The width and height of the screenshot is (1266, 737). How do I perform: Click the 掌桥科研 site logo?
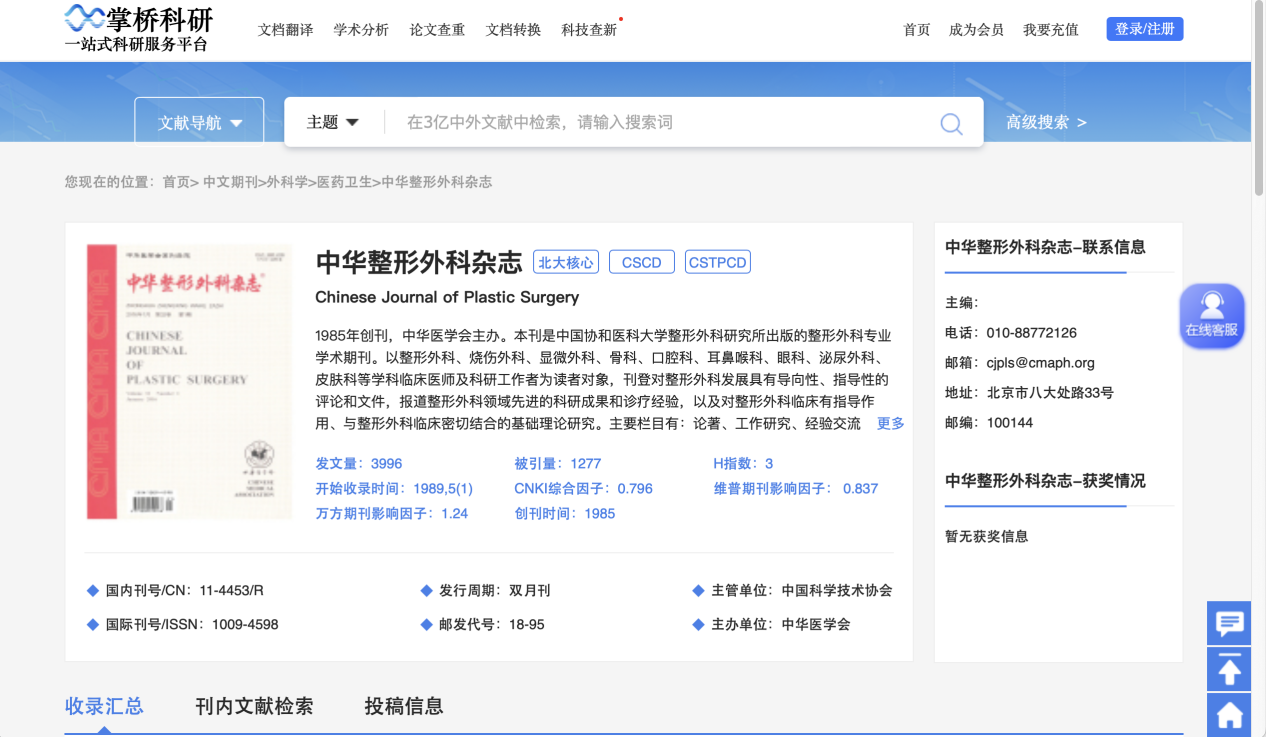[x=138, y=29]
